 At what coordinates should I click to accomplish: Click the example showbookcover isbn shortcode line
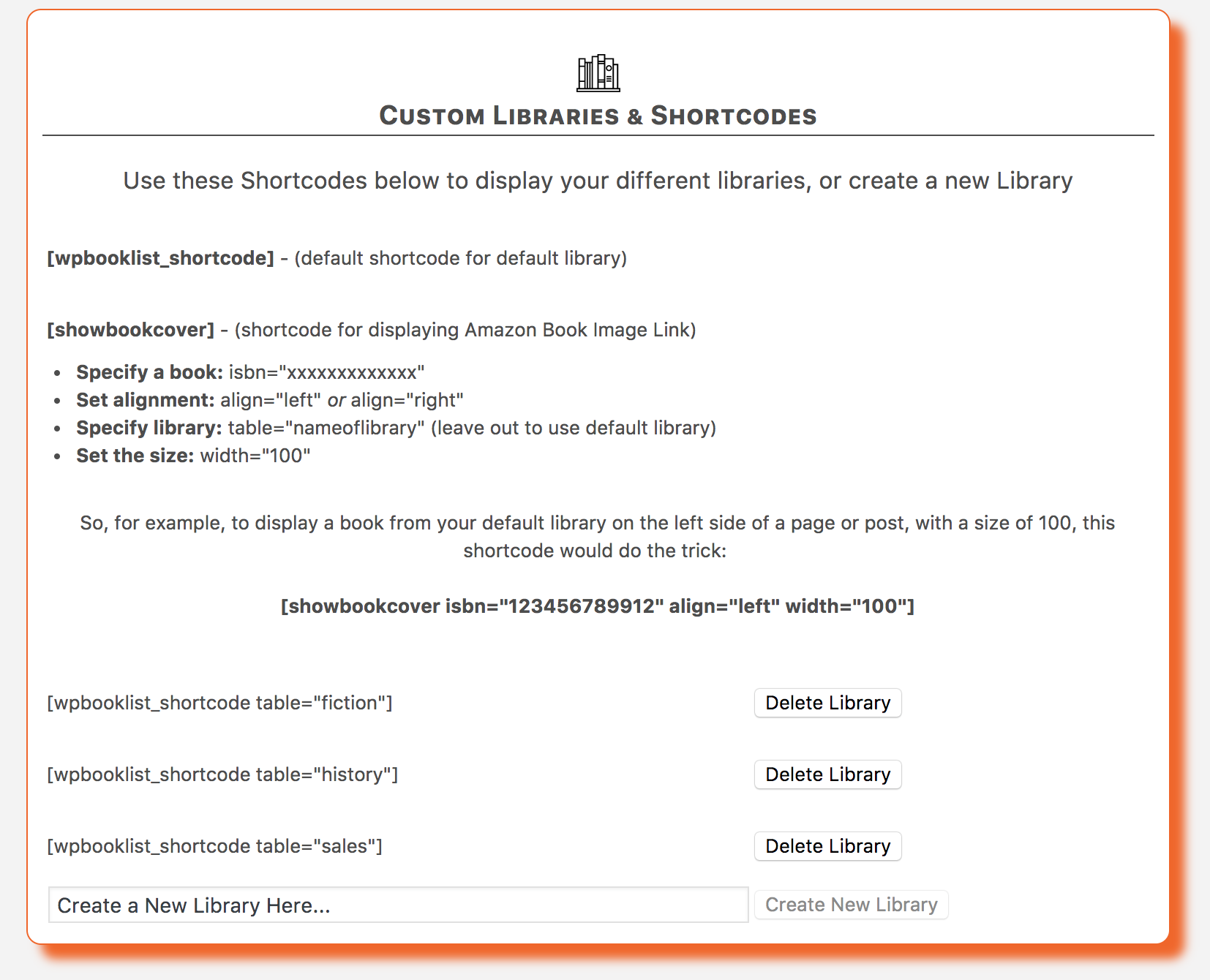pyautogui.click(x=598, y=606)
